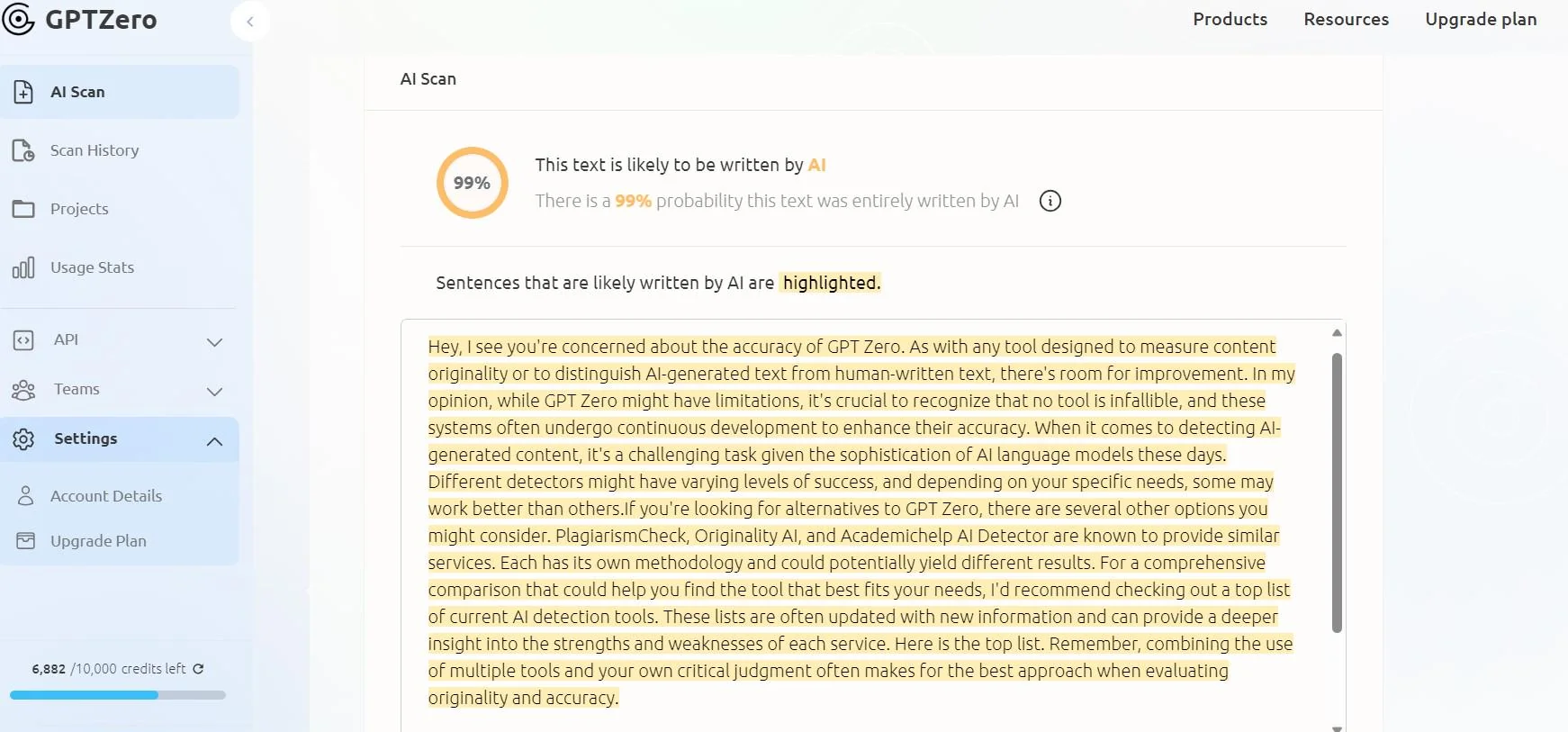
Task: Click the Usage Stats bar chart icon
Action: point(23,267)
